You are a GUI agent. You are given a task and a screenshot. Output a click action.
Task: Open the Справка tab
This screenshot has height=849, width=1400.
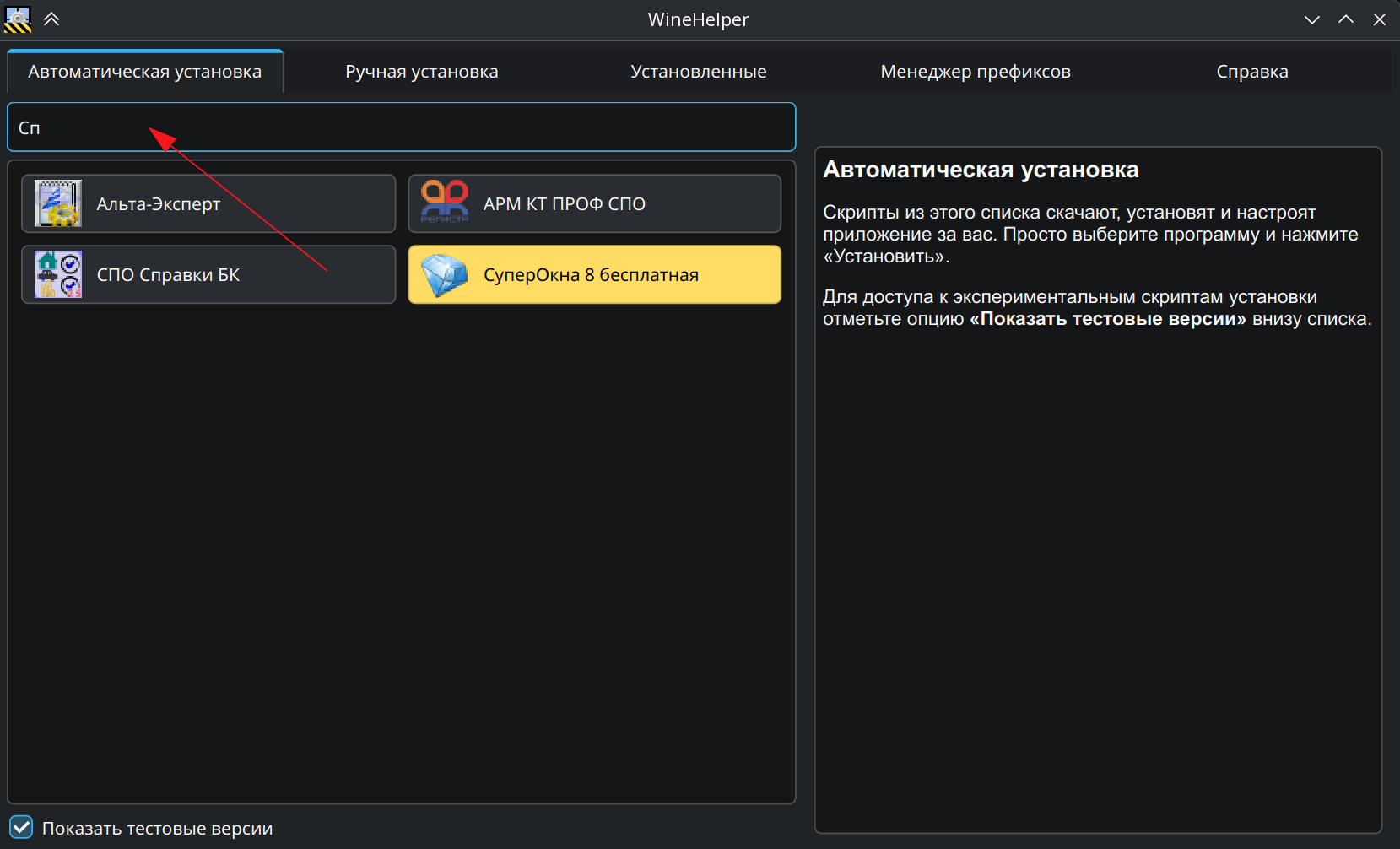(x=1251, y=72)
